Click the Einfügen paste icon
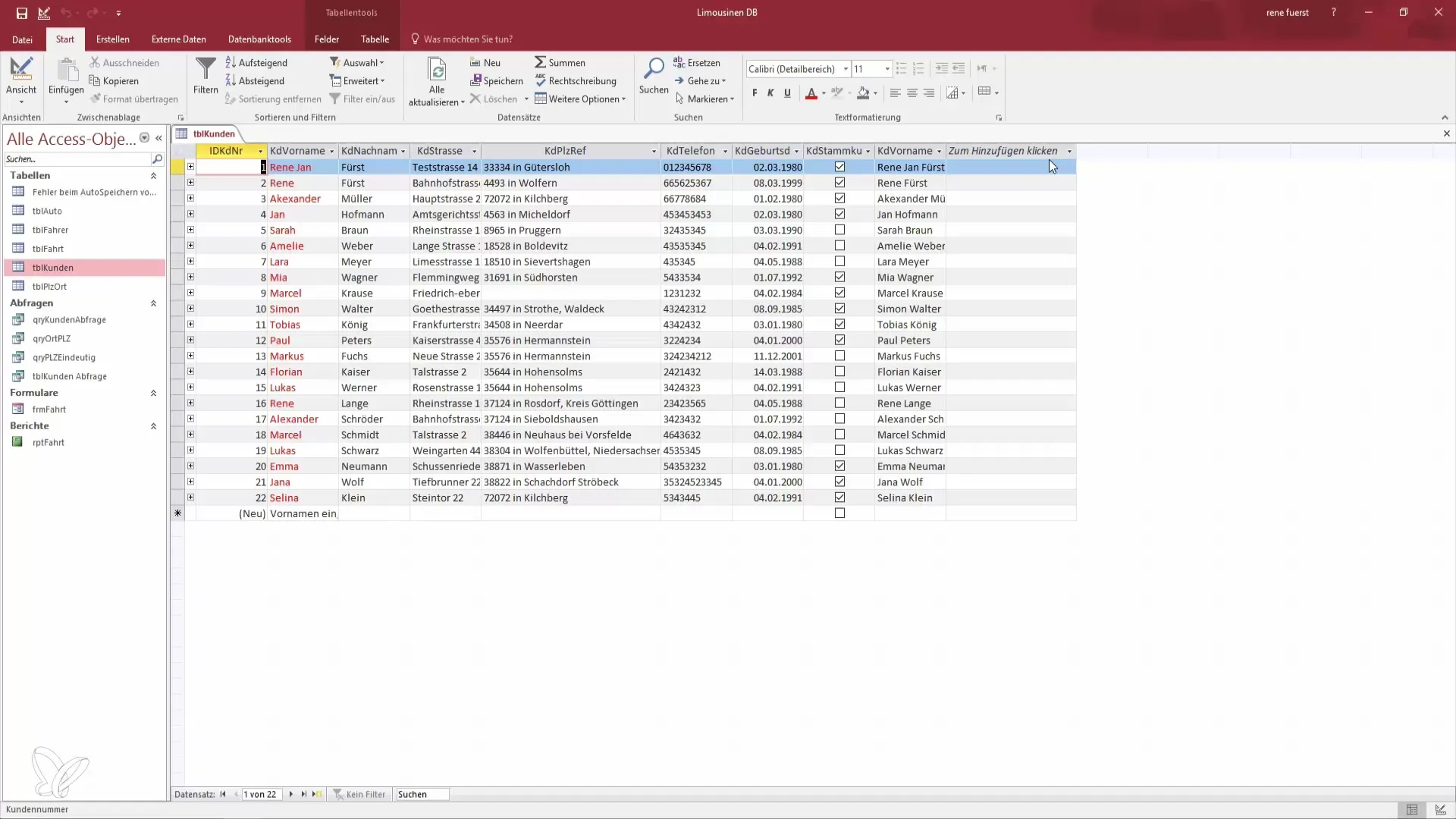The image size is (1456, 819). click(x=67, y=71)
